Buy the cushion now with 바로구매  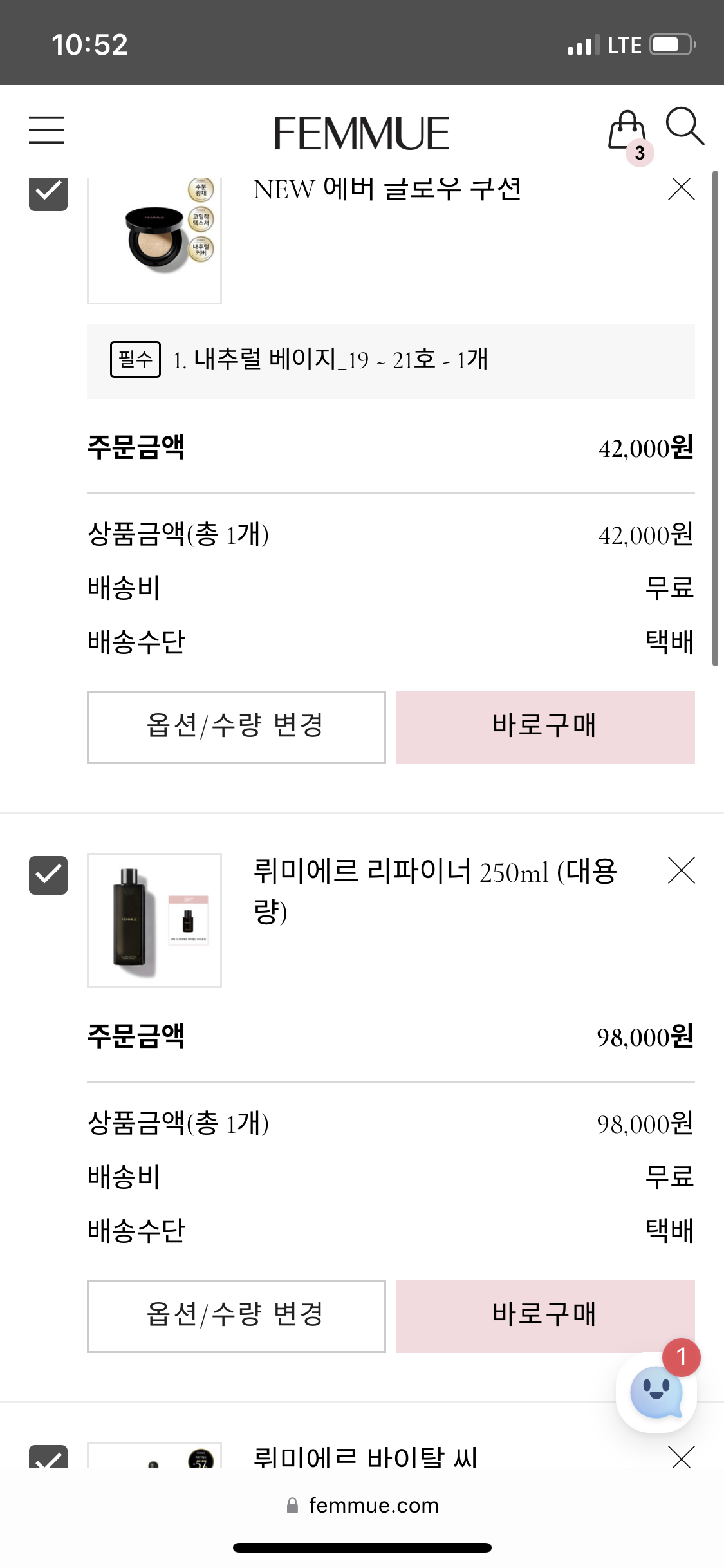point(545,727)
